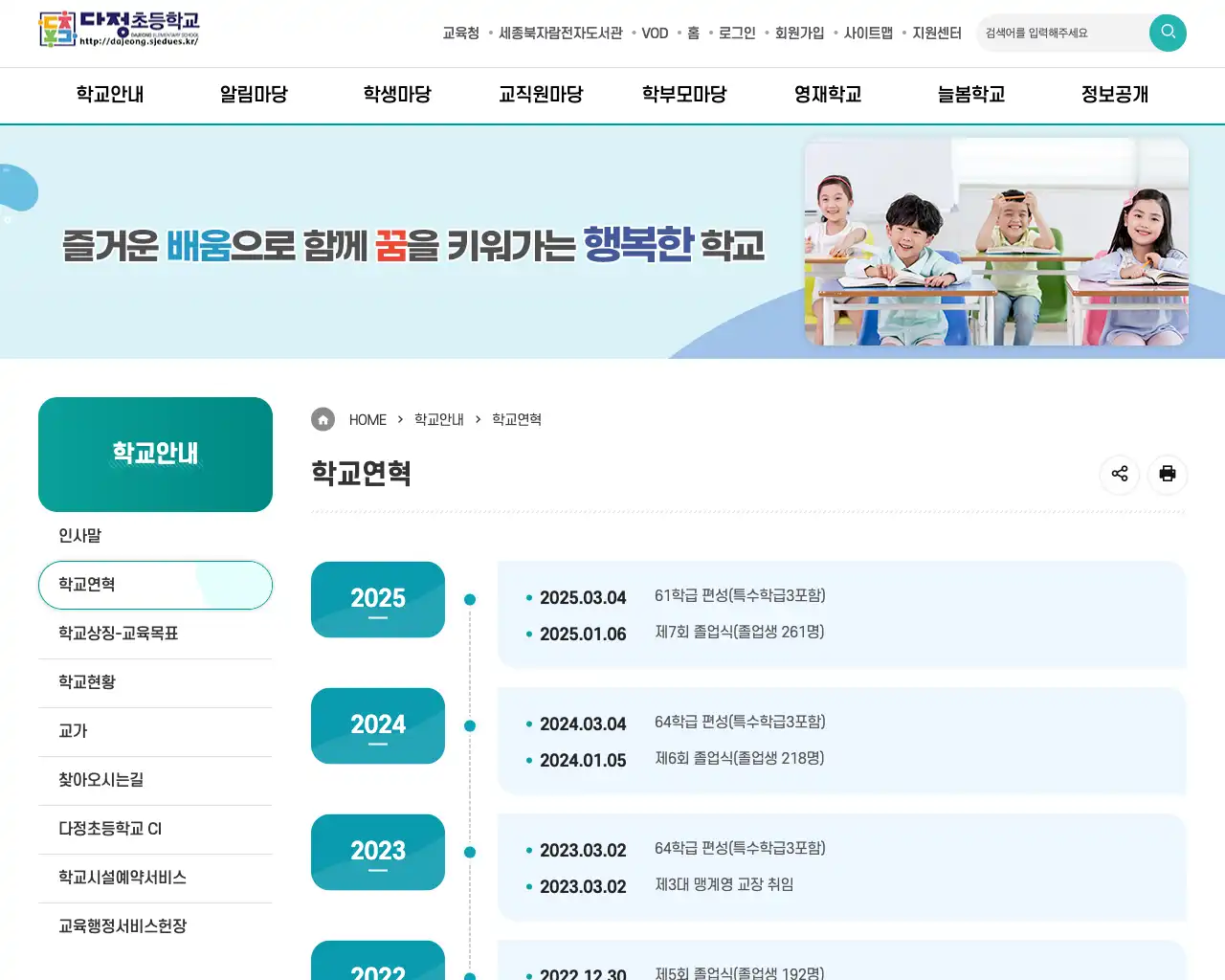The image size is (1225, 980).
Task: Open the 교직원마당 main menu
Action: pyautogui.click(x=541, y=95)
